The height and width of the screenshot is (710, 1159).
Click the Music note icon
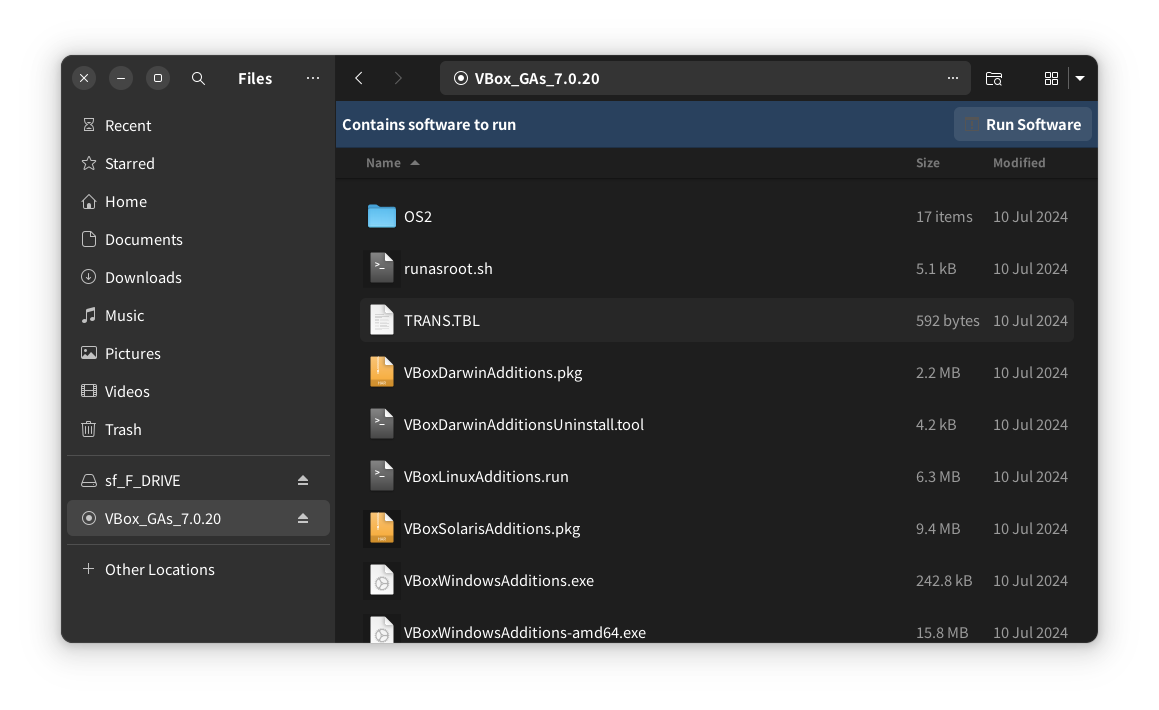point(89,315)
